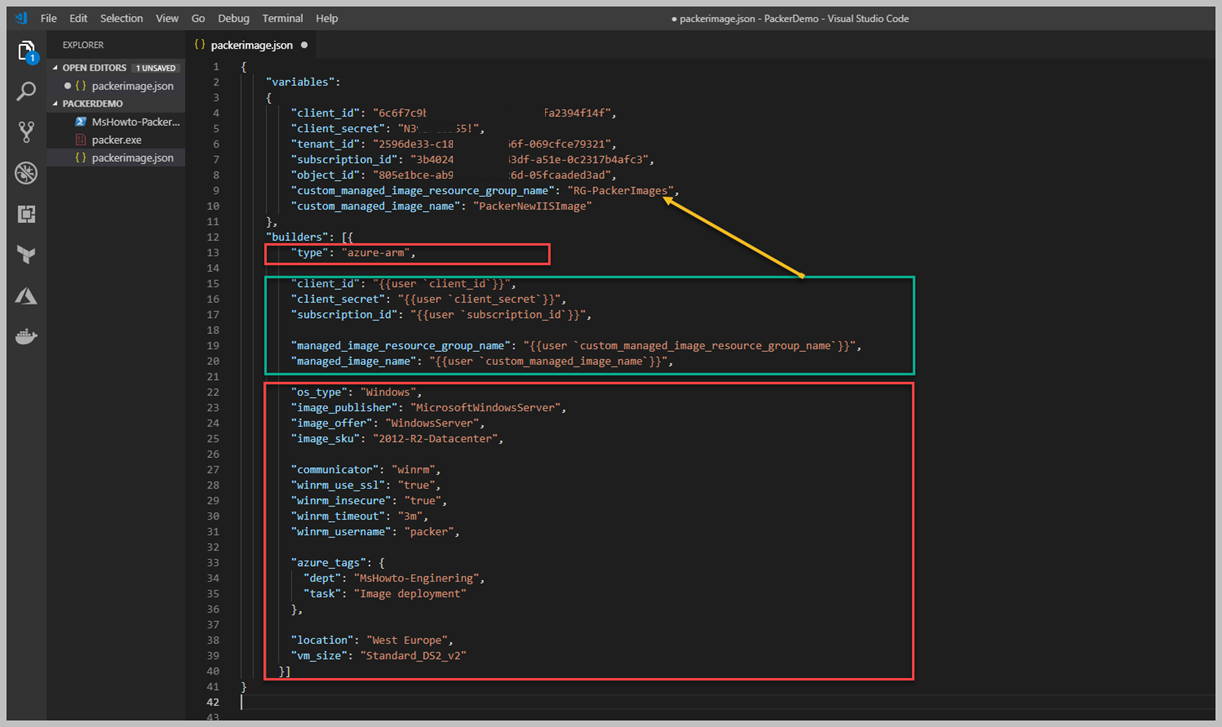
Task: Click the "os_type" key
Action: (319, 392)
